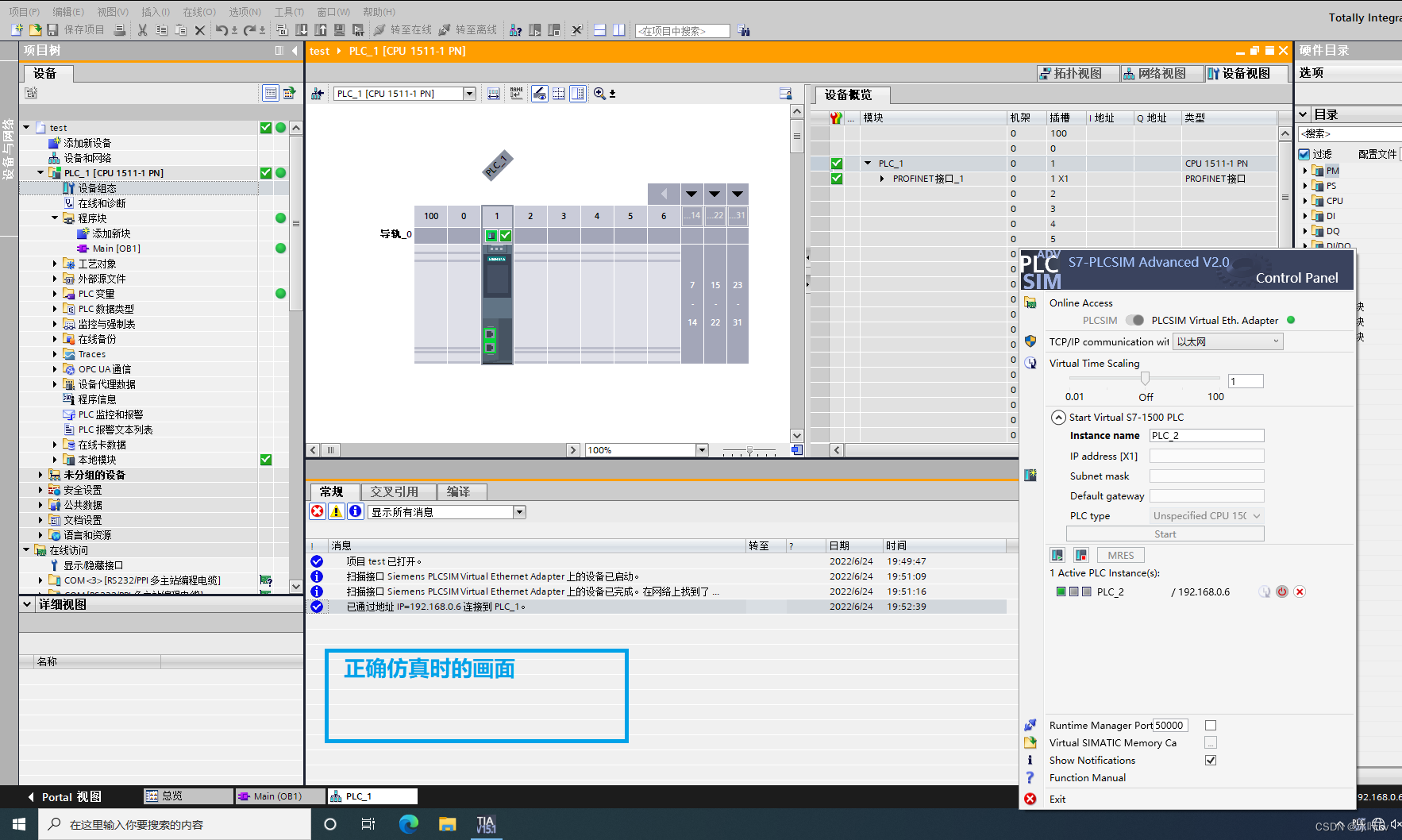Open the 工具(T) menu

click(x=289, y=12)
